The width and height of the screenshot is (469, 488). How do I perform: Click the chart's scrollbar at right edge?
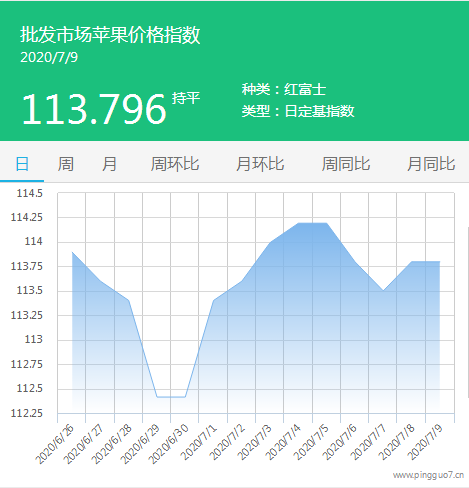(467, 312)
